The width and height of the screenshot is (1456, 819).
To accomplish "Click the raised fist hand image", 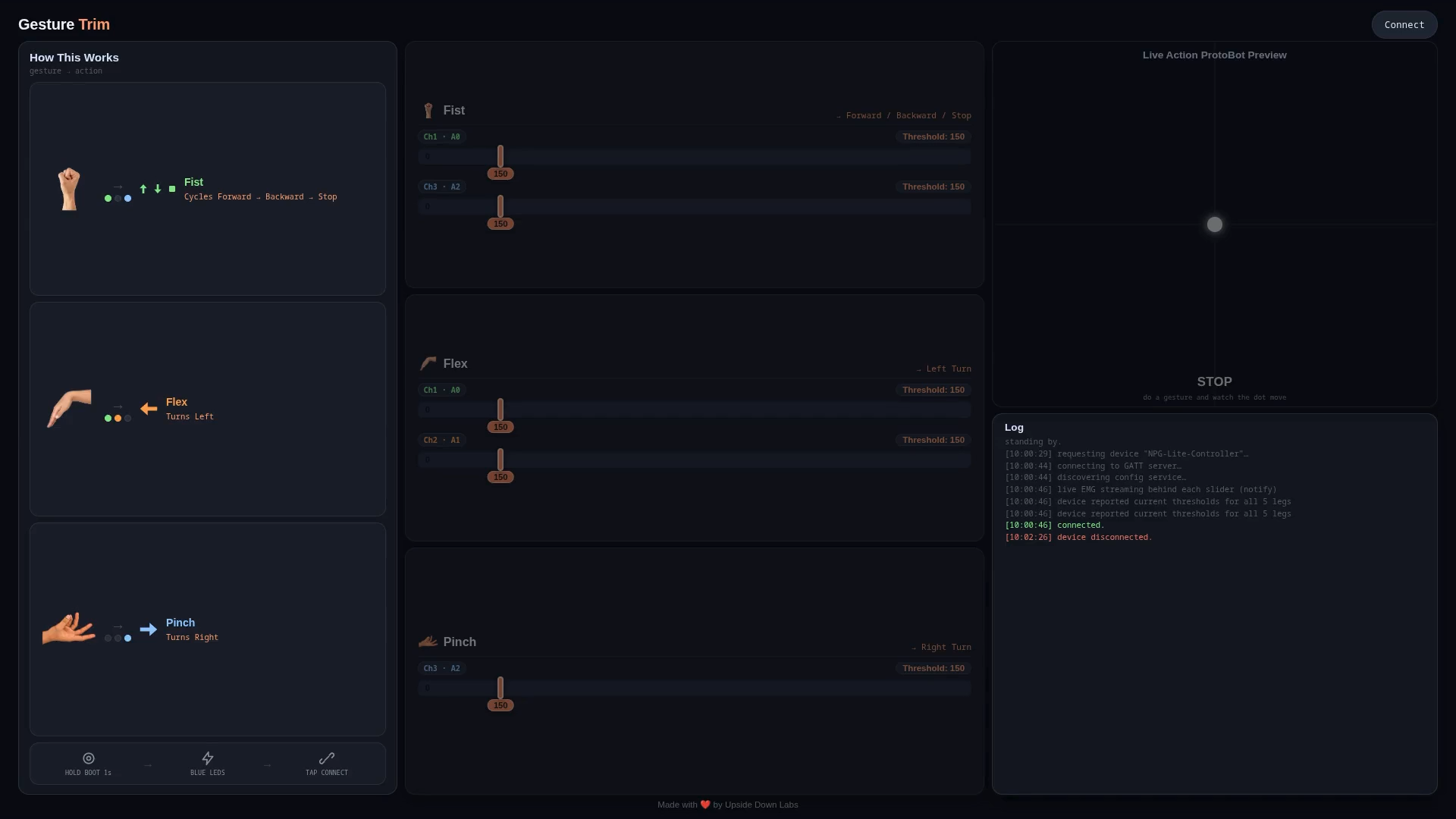I will (69, 189).
